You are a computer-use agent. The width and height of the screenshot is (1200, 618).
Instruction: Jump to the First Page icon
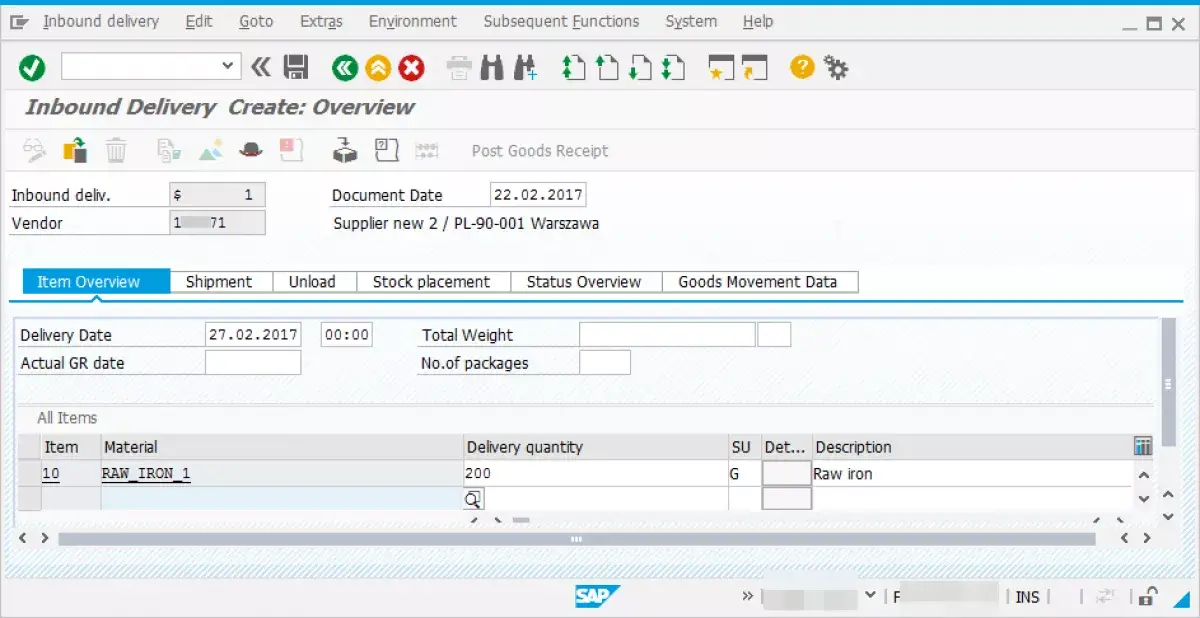573,68
